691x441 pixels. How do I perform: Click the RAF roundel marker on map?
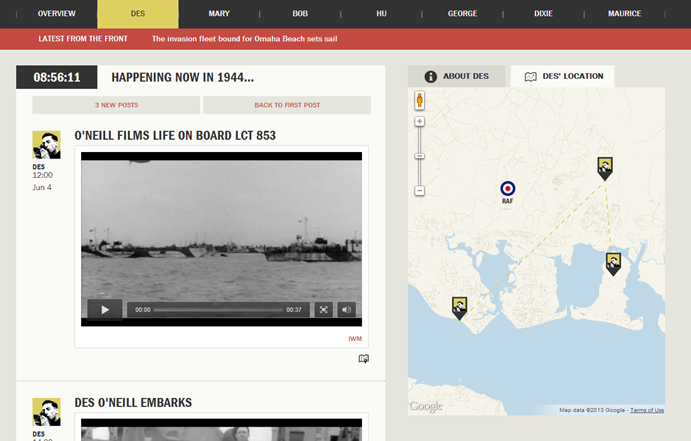click(508, 189)
